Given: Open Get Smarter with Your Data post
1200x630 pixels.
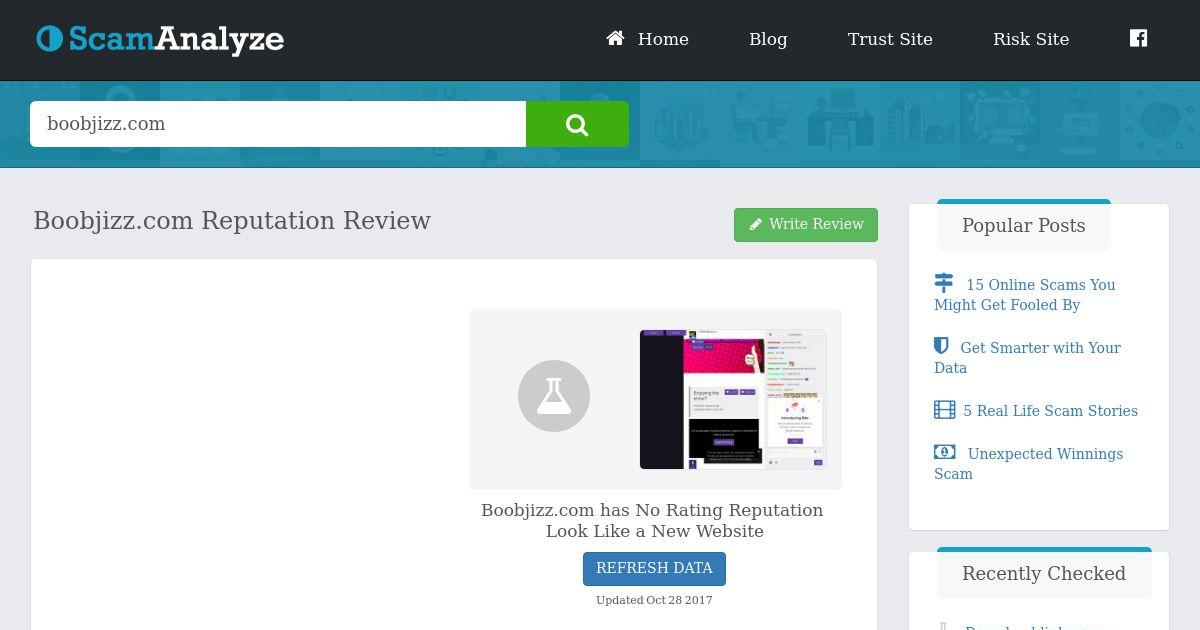Looking at the screenshot, I should pos(1027,358).
